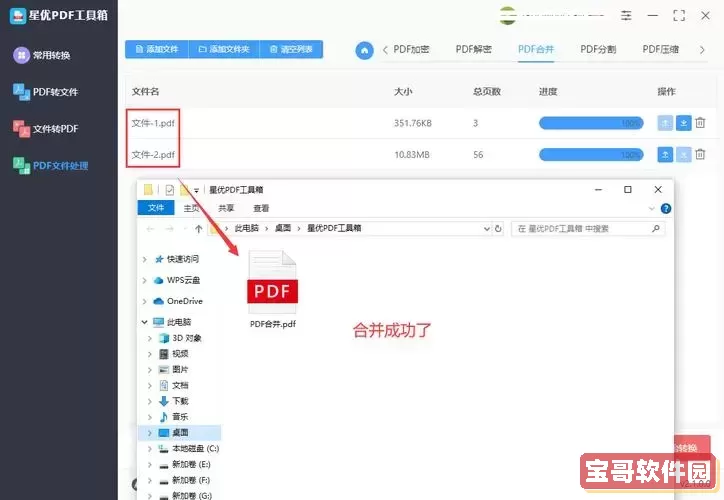Open the 文件转PDF sidebar section
The height and width of the screenshot is (500, 724).
(45, 129)
